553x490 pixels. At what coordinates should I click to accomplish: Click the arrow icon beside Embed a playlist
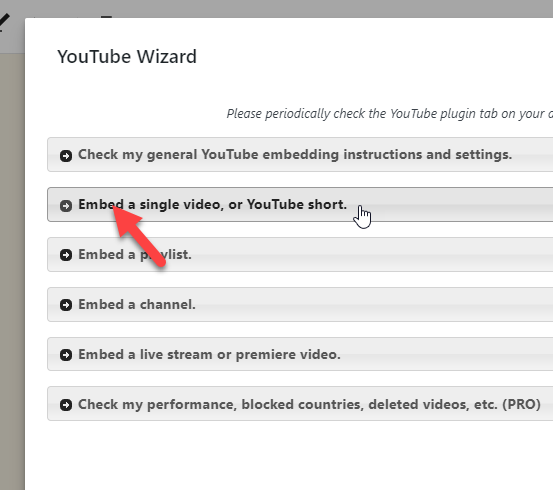tap(66, 255)
